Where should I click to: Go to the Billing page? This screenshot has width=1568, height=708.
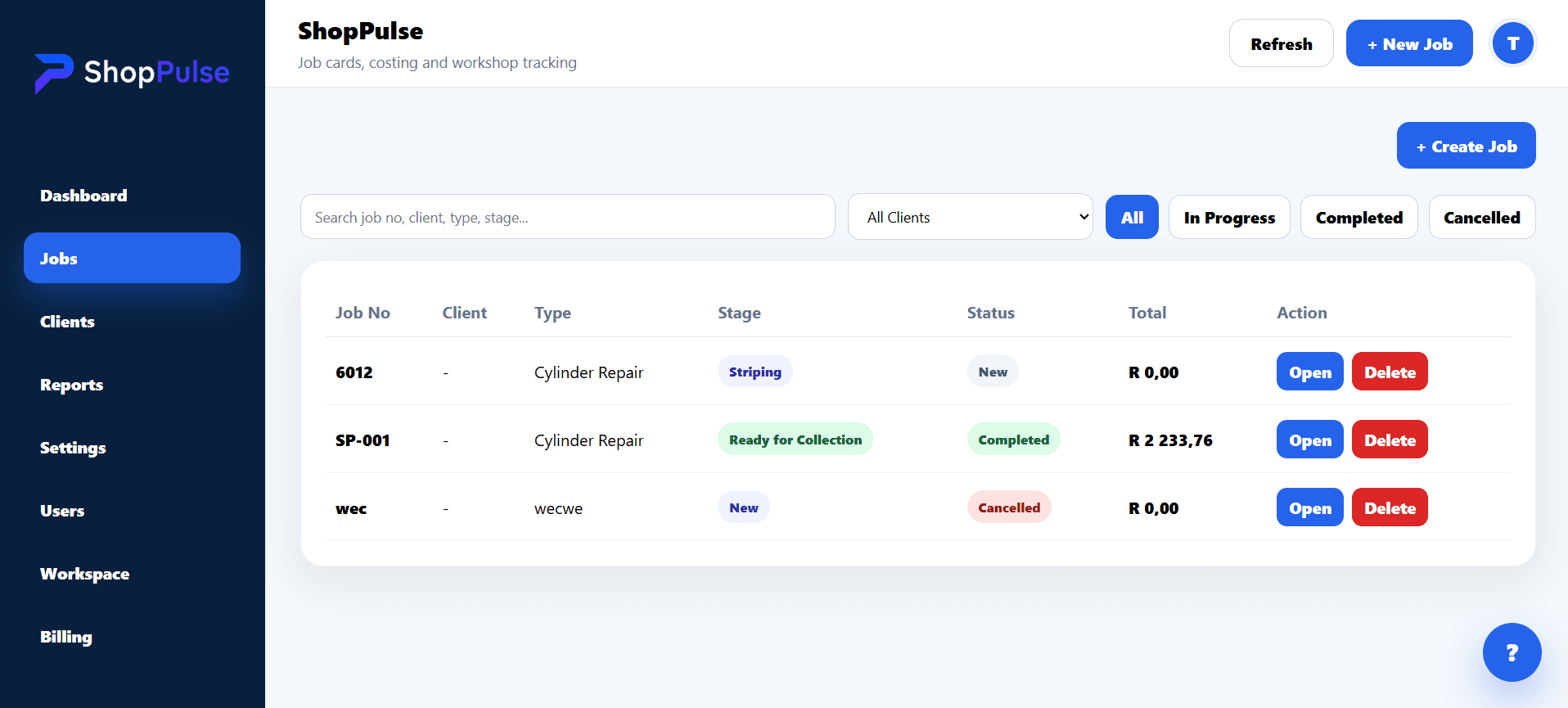point(65,637)
